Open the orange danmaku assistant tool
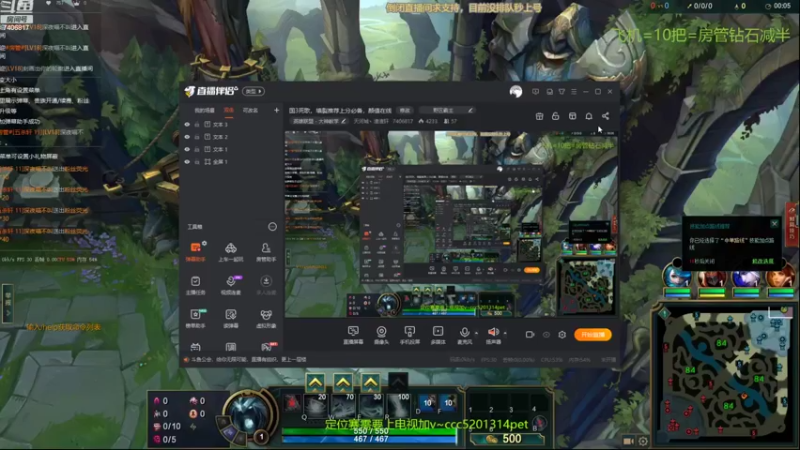The height and width of the screenshot is (450, 800). [195, 251]
